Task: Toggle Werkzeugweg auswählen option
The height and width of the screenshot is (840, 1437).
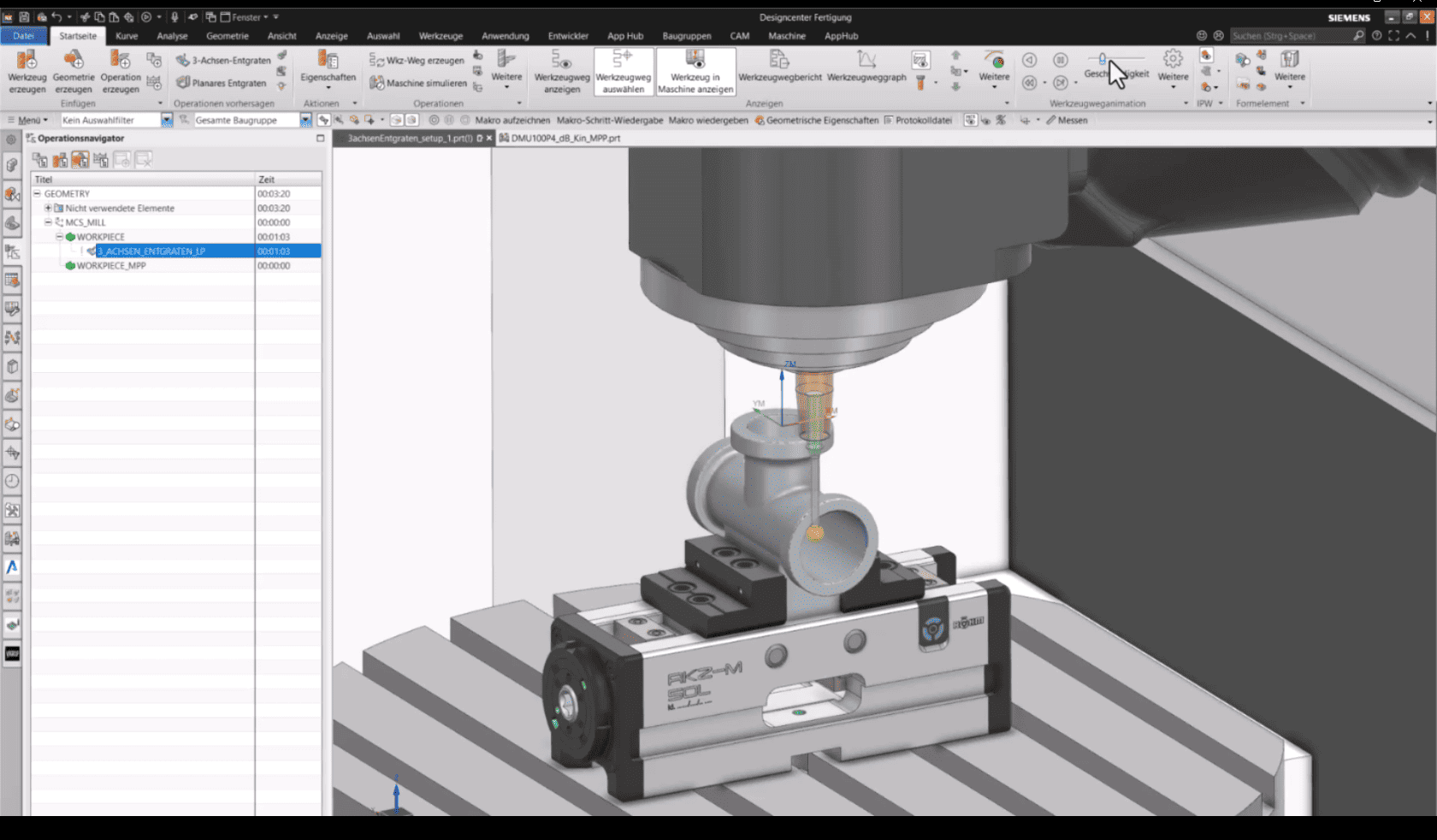Action: [624, 70]
